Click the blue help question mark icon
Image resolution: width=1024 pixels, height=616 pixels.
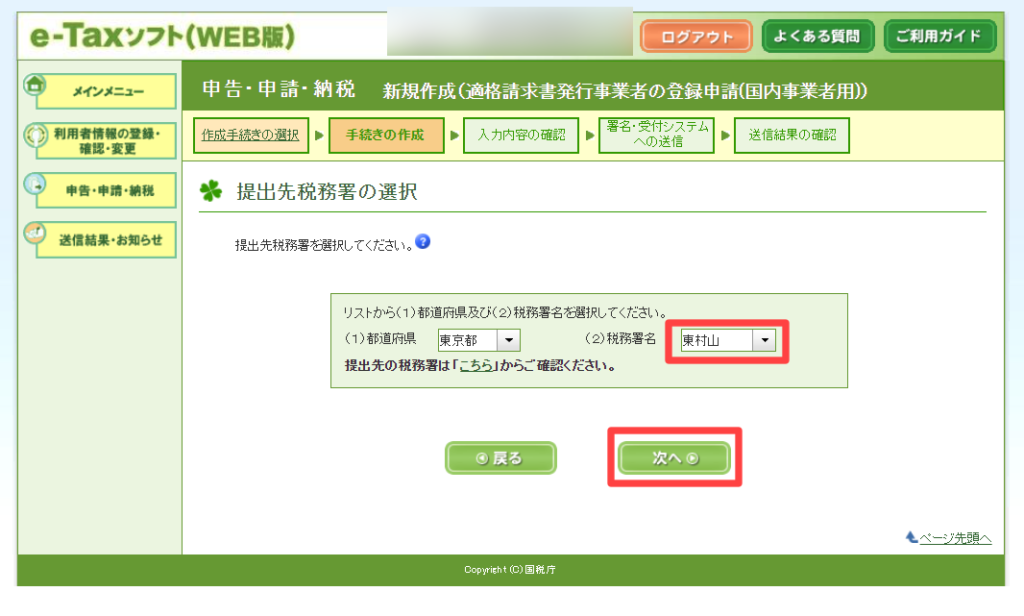(423, 242)
